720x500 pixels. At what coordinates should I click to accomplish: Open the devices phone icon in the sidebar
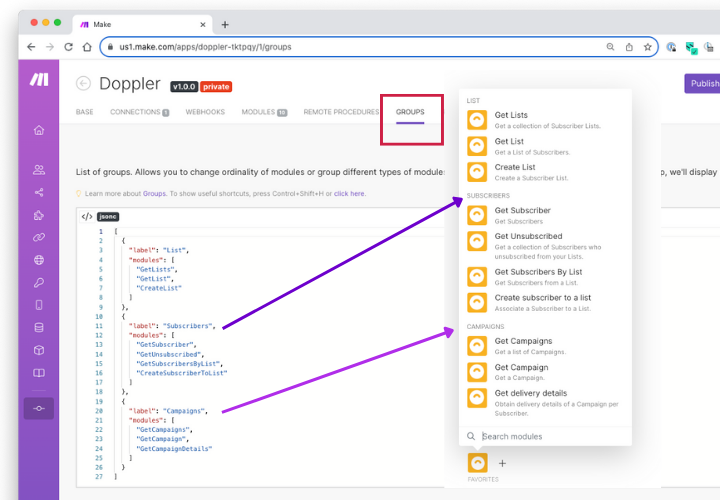coord(39,305)
